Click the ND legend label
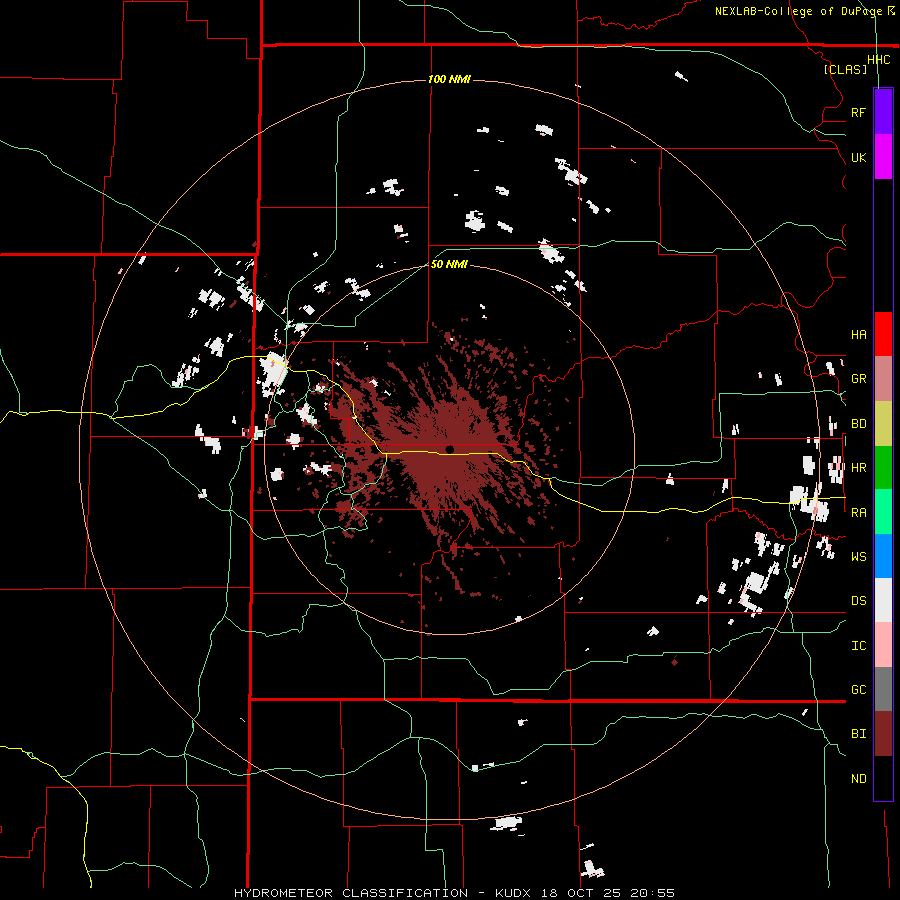The width and height of the screenshot is (900, 900). click(x=858, y=779)
